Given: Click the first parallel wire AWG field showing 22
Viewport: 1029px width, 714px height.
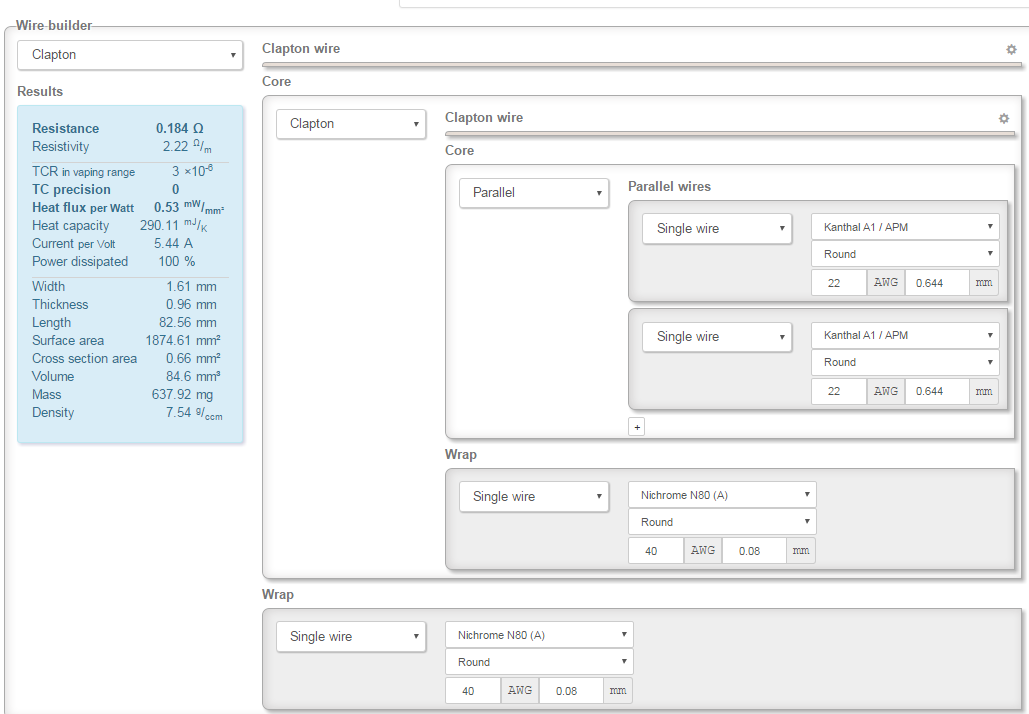Looking at the screenshot, I should (838, 283).
